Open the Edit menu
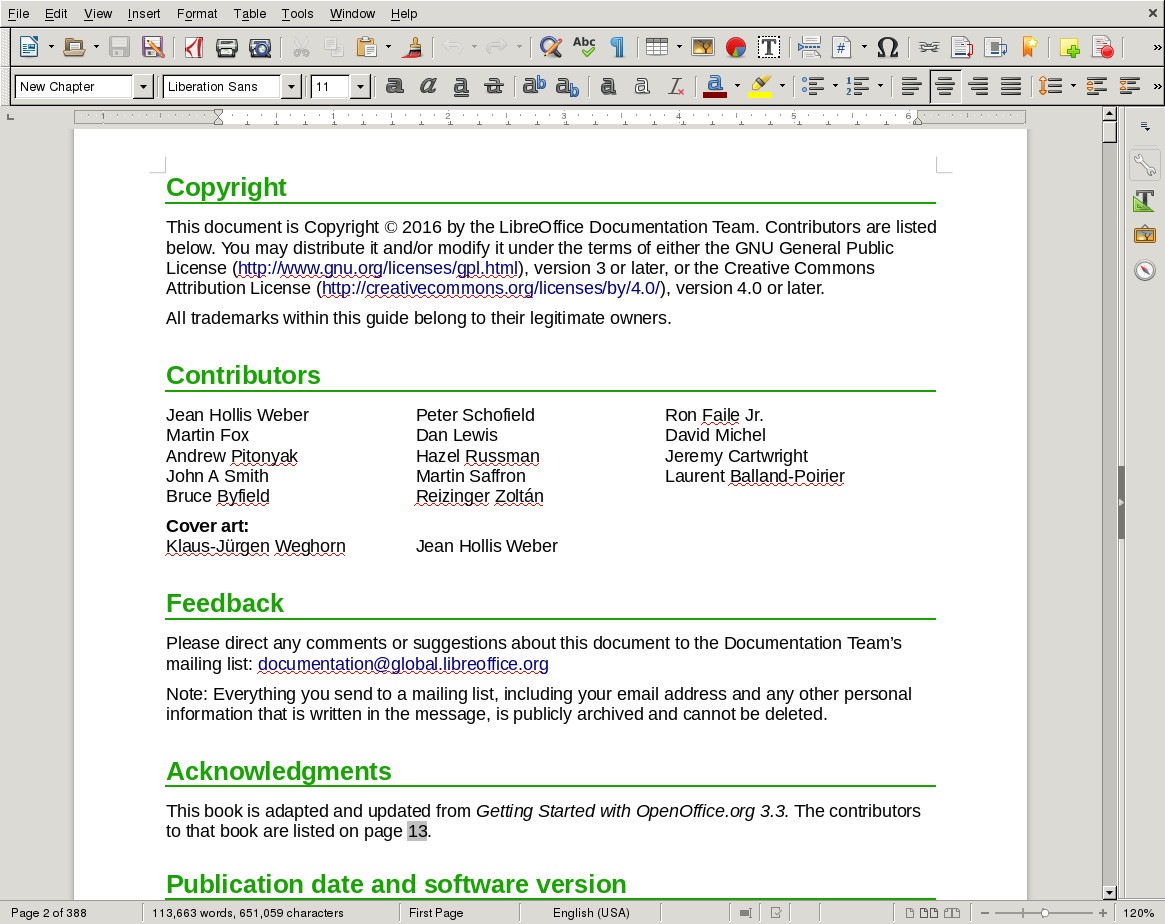The width and height of the screenshot is (1165, 924). [x=56, y=13]
